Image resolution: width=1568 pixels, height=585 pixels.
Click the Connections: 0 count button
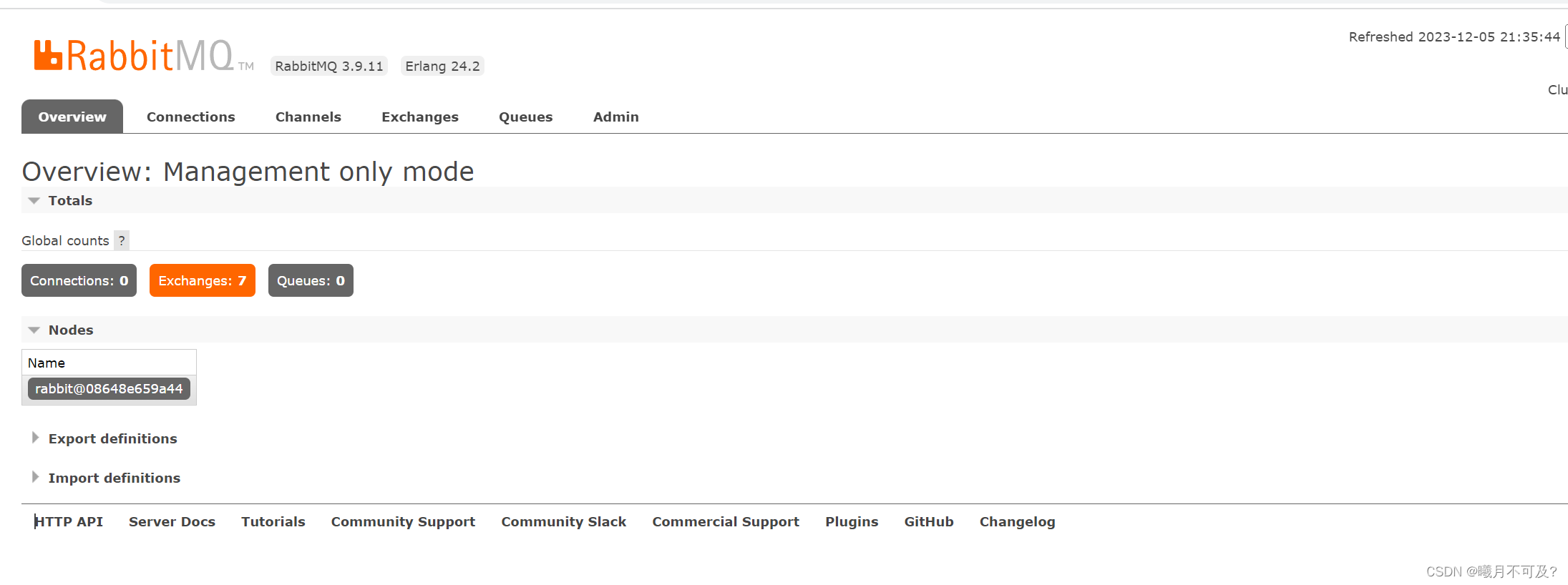[79, 280]
